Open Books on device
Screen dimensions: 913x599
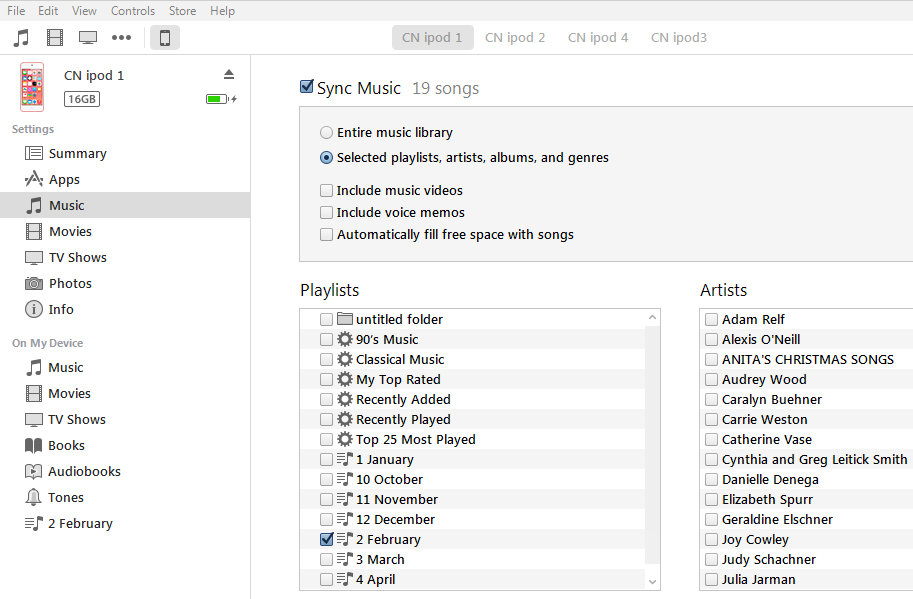pos(125,445)
